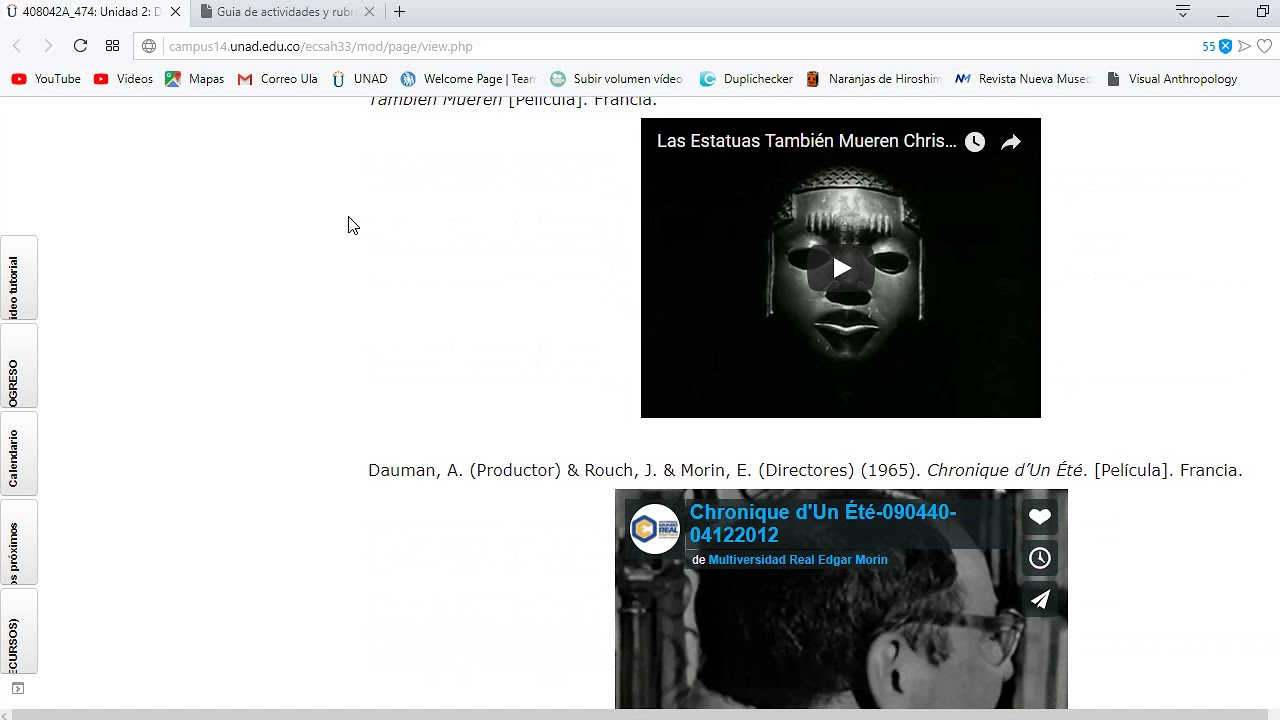
Task: Open the Visual Anthropology bookmark
Action: tap(1172, 79)
